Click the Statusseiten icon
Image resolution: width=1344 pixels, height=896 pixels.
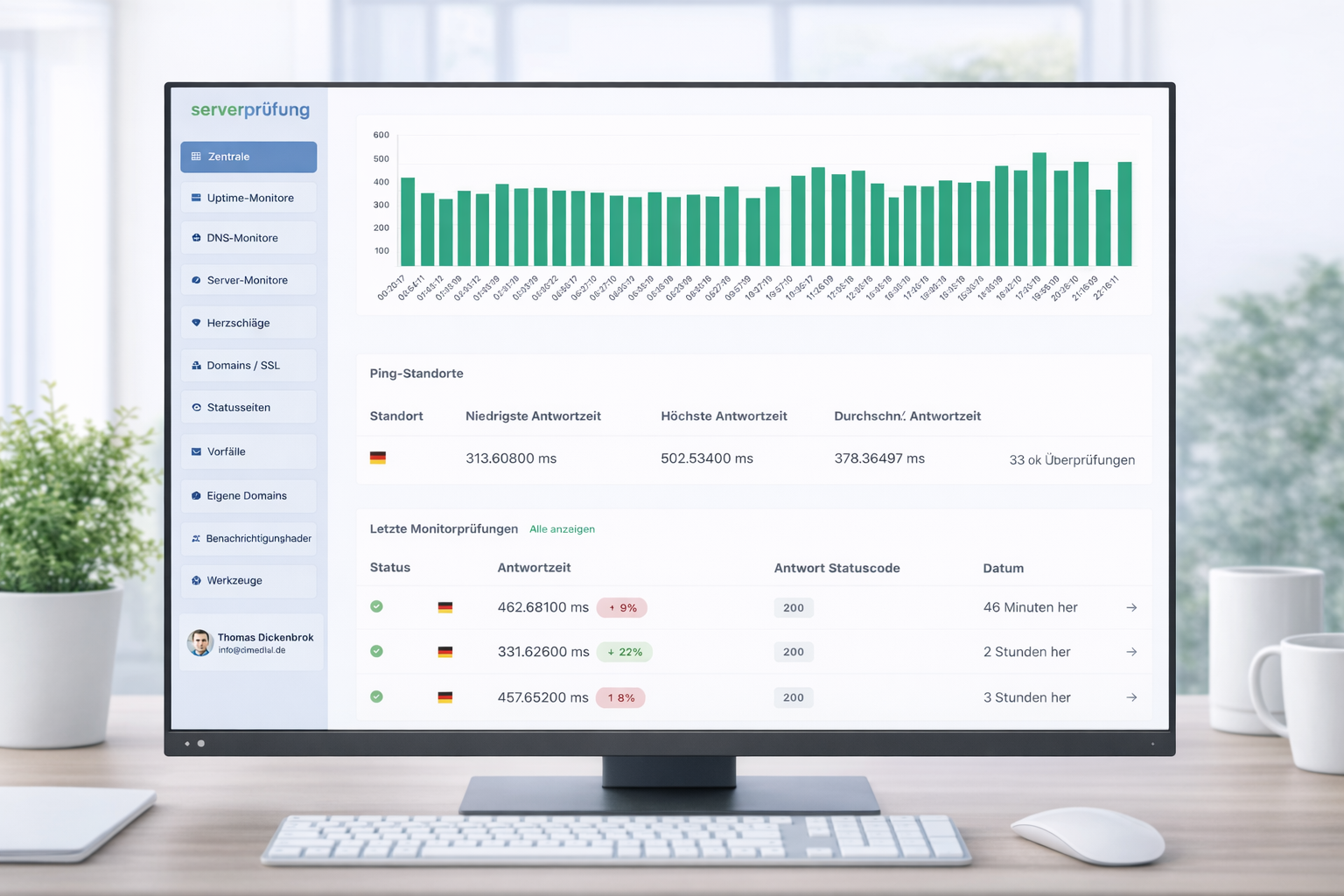[x=195, y=406]
